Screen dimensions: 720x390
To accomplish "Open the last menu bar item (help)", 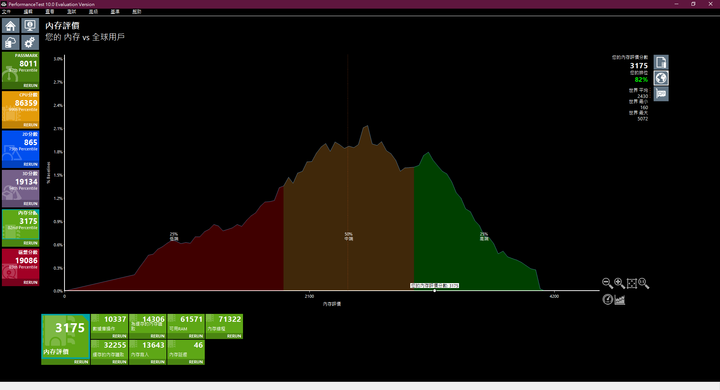I will (x=136, y=11).
